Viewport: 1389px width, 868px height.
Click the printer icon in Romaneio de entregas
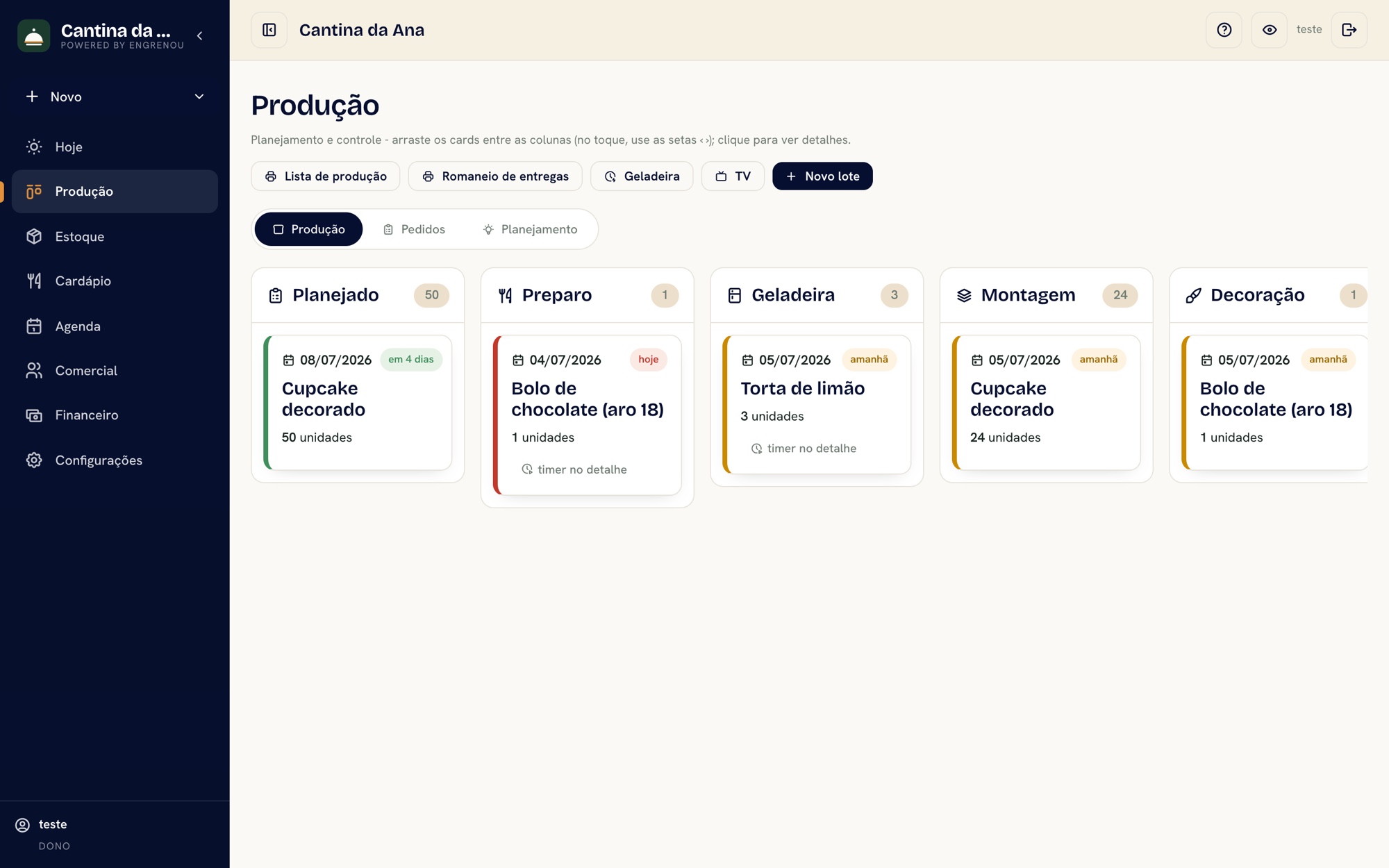429,176
